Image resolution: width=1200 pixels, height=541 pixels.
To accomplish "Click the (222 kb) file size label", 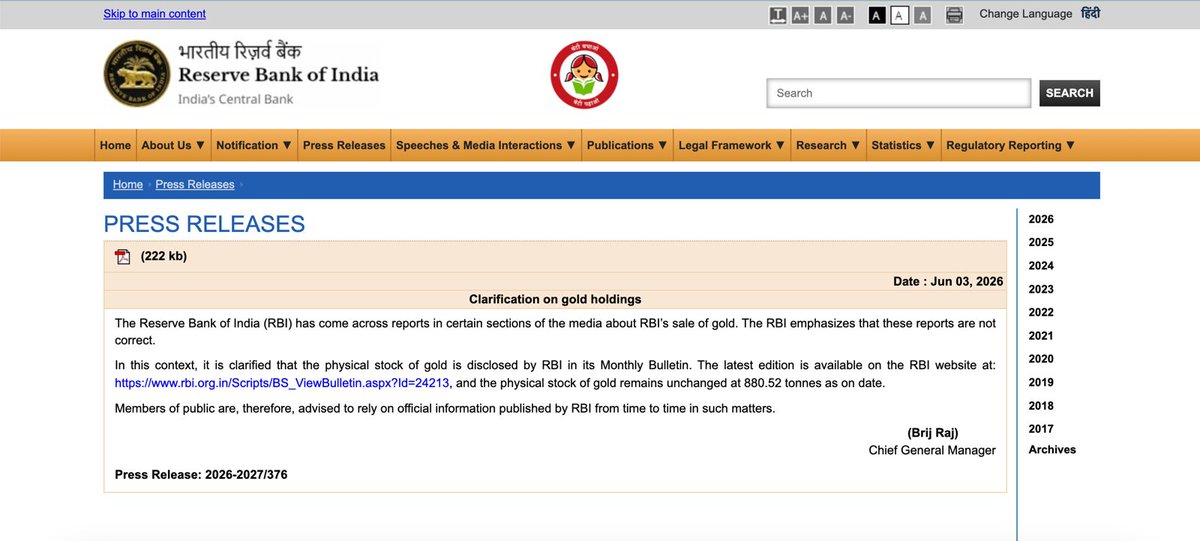I will click(x=164, y=256).
